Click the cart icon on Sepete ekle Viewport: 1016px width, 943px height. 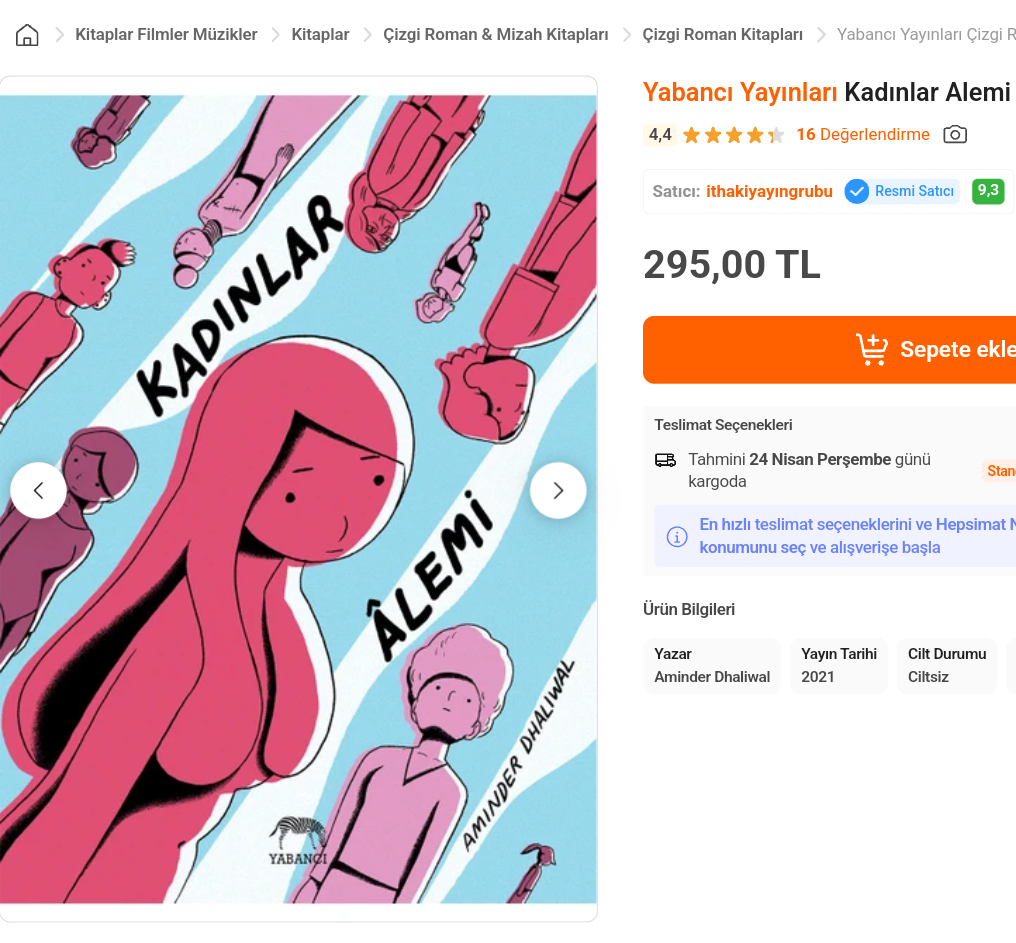(872, 350)
